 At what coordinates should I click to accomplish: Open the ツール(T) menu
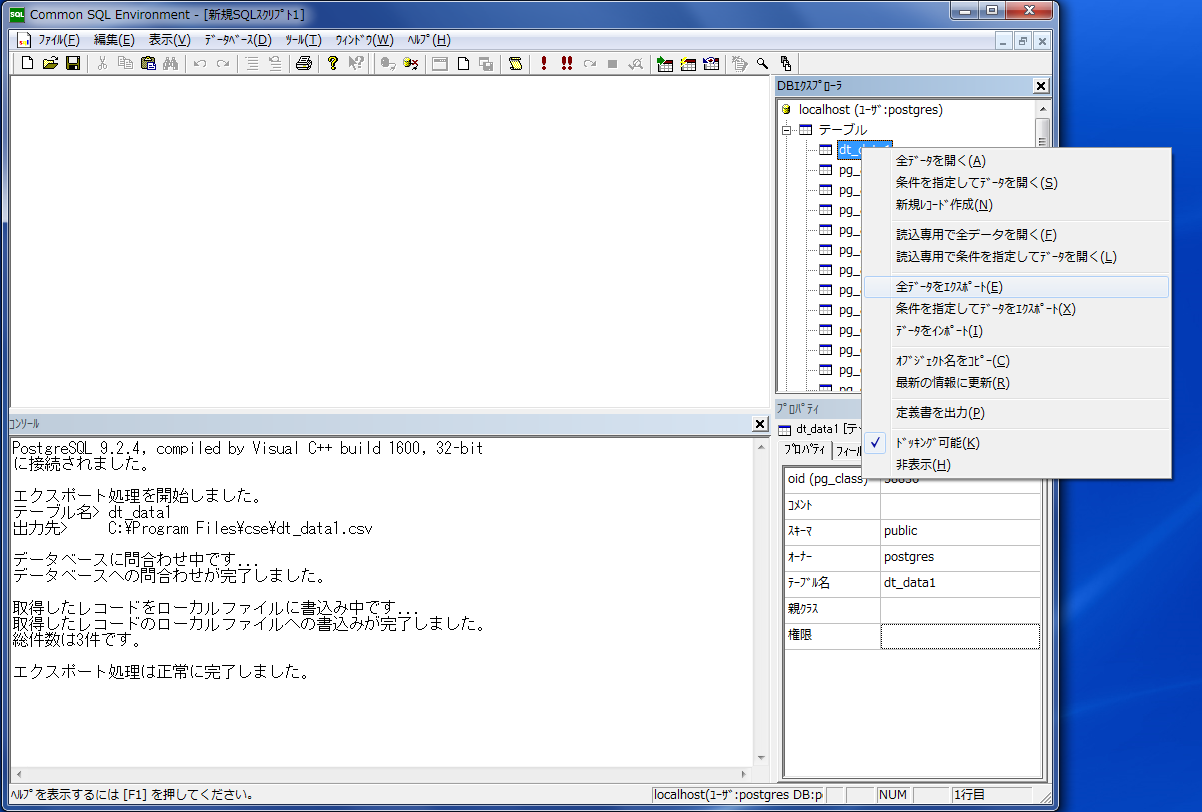tap(303, 40)
